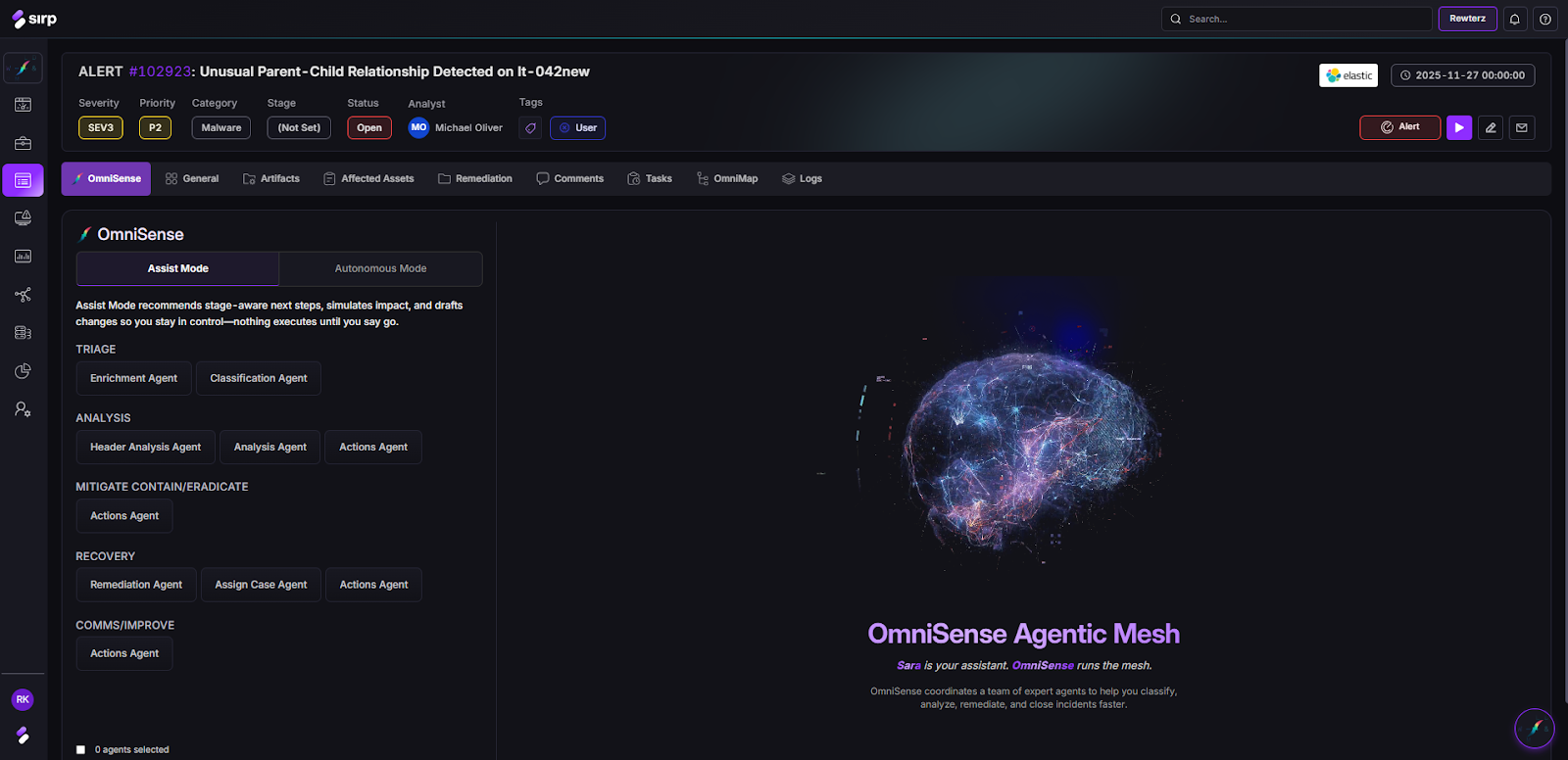Open the briefcase icon in sidebar
The image size is (1568, 760).
tap(23, 143)
